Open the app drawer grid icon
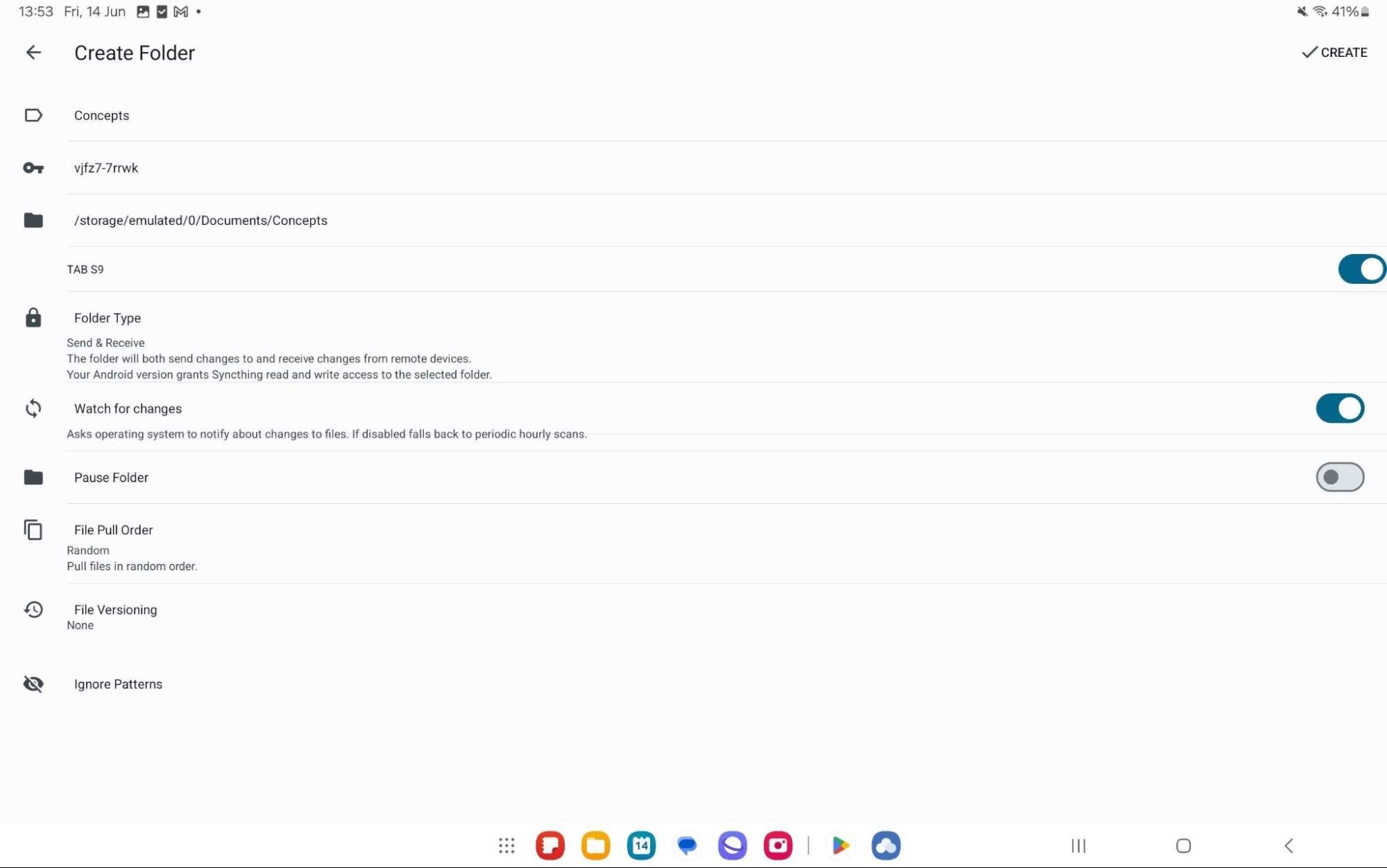The width and height of the screenshot is (1387, 868). coord(507,845)
